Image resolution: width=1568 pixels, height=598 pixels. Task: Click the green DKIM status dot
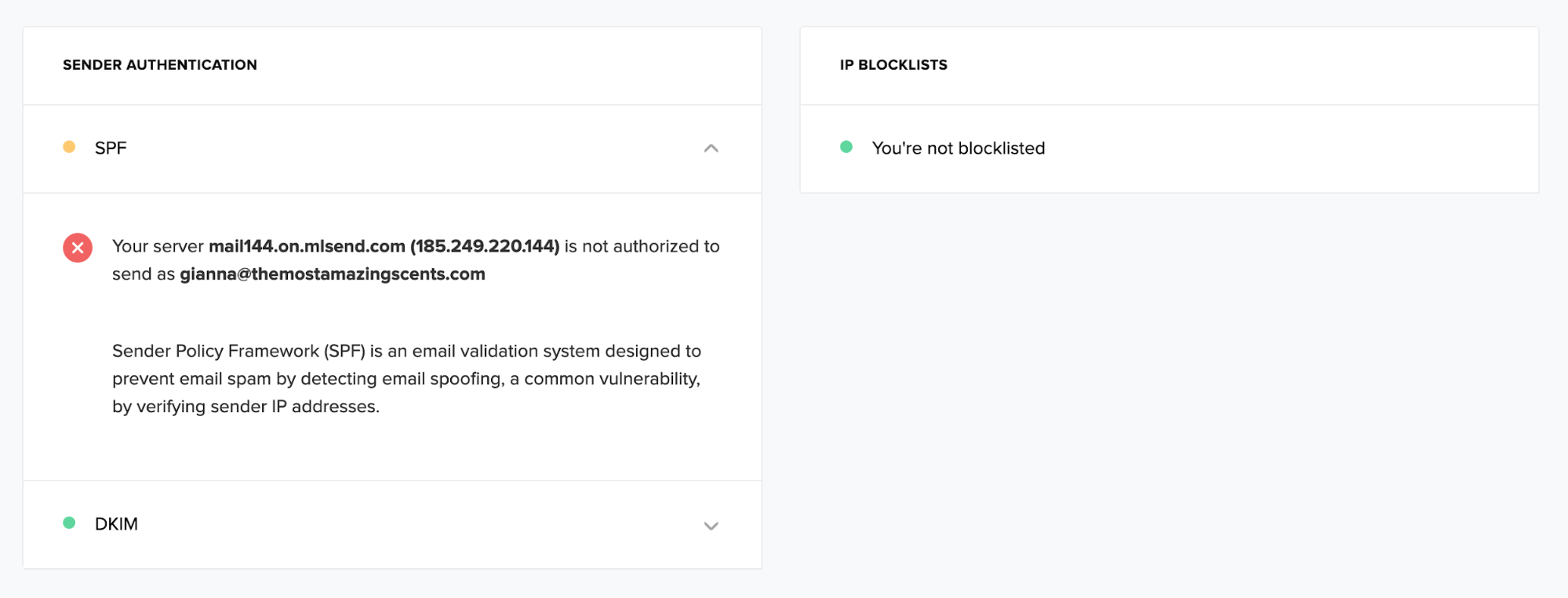pos(69,523)
